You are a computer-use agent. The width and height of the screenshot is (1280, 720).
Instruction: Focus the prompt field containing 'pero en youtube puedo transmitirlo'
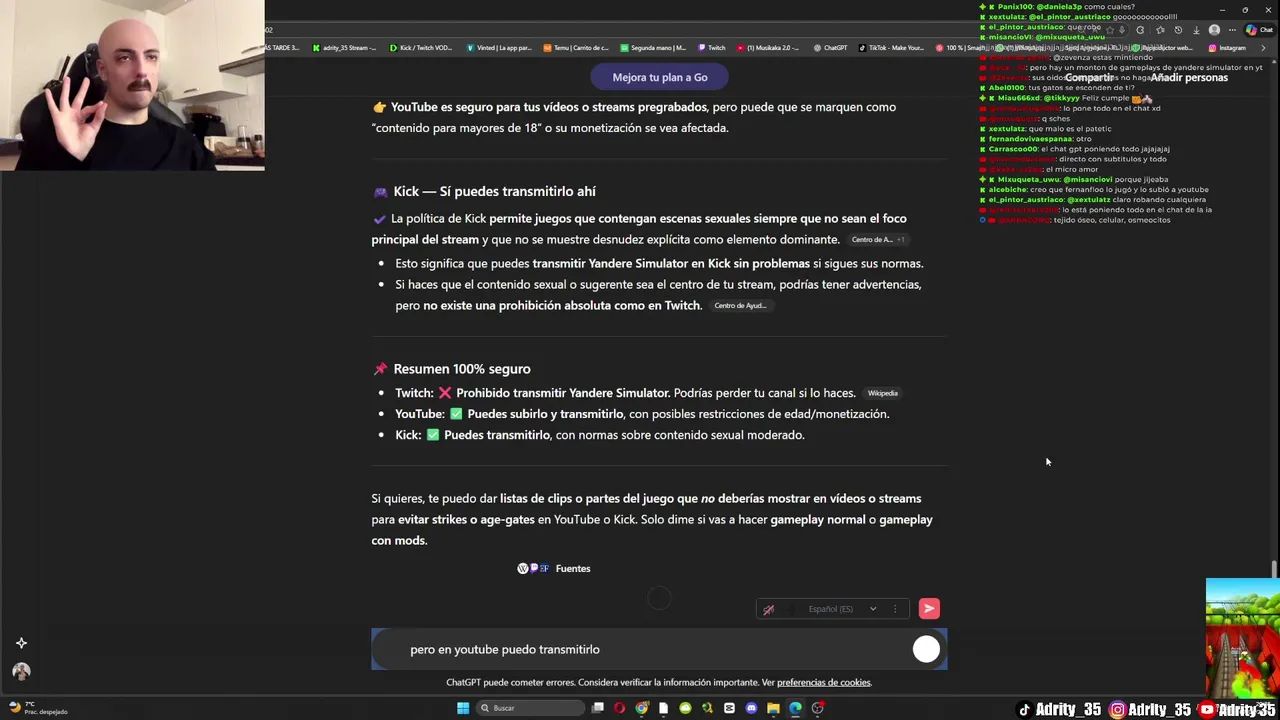tap(659, 649)
